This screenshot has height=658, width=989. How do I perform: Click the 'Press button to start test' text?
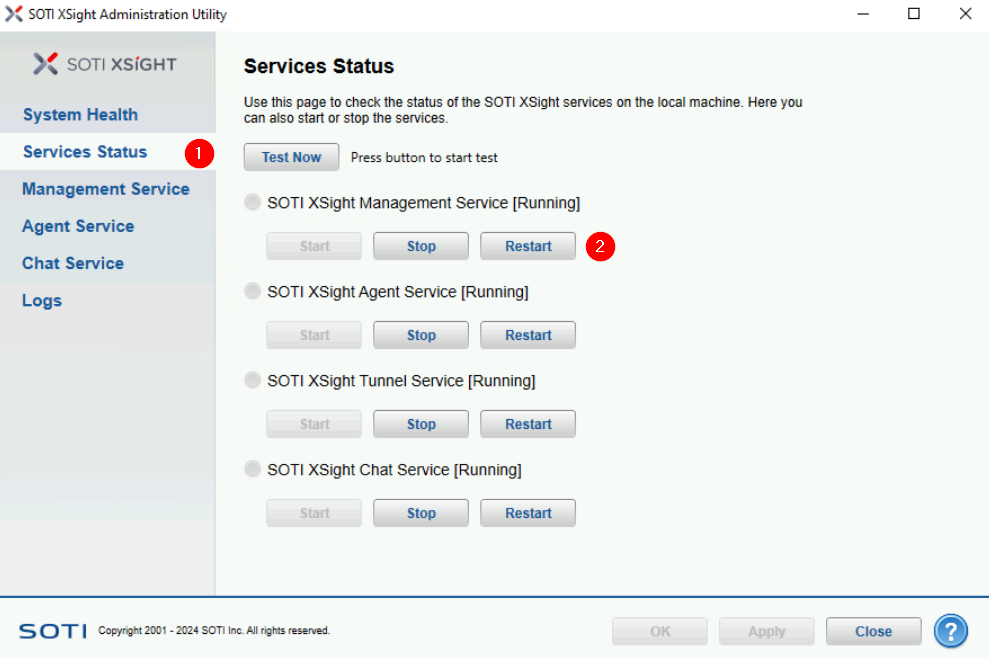tap(424, 158)
